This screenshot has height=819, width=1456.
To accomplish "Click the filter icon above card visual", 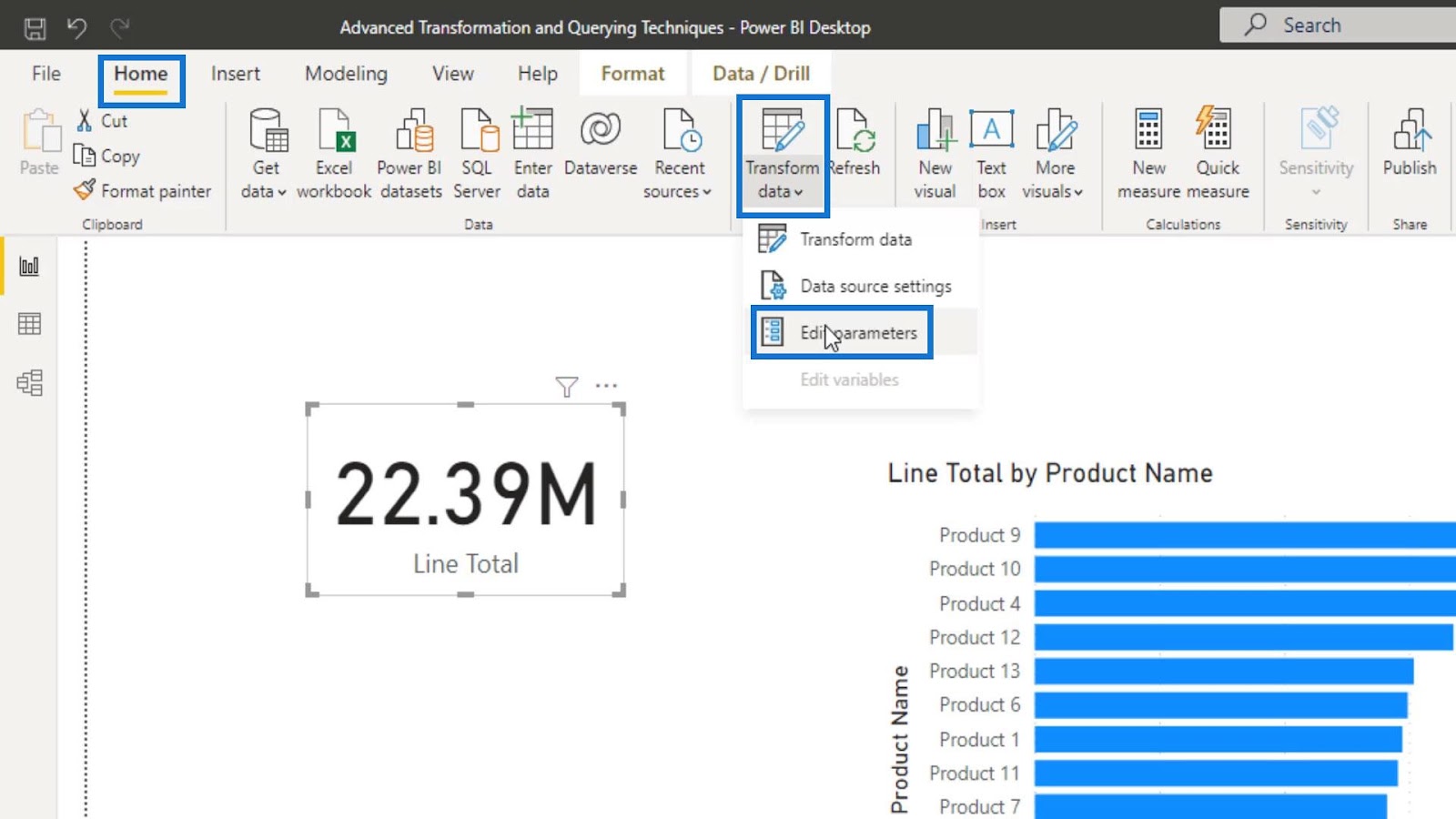I will point(566,387).
